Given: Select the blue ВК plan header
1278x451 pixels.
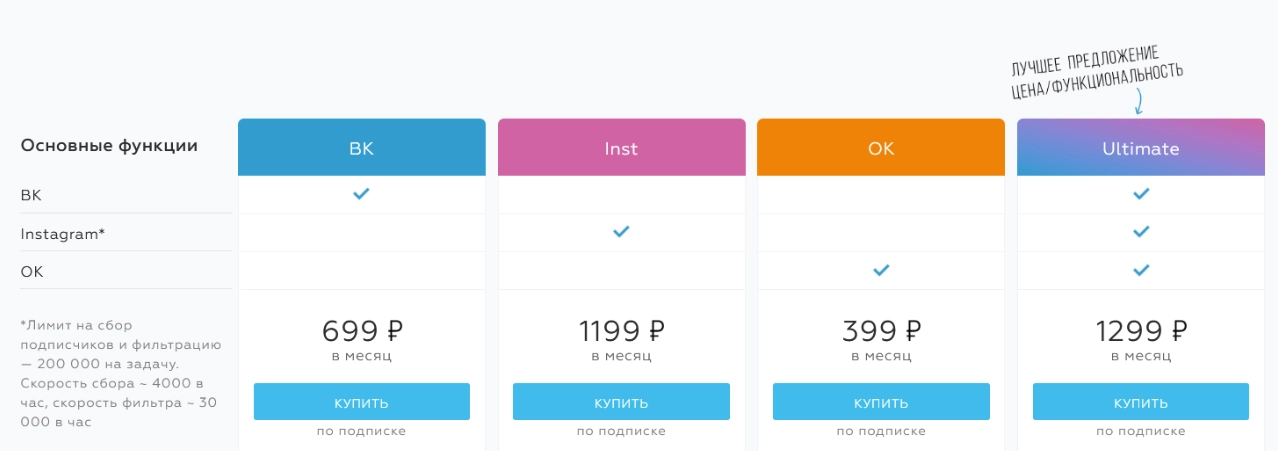Looking at the screenshot, I should [x=361, y=148].
